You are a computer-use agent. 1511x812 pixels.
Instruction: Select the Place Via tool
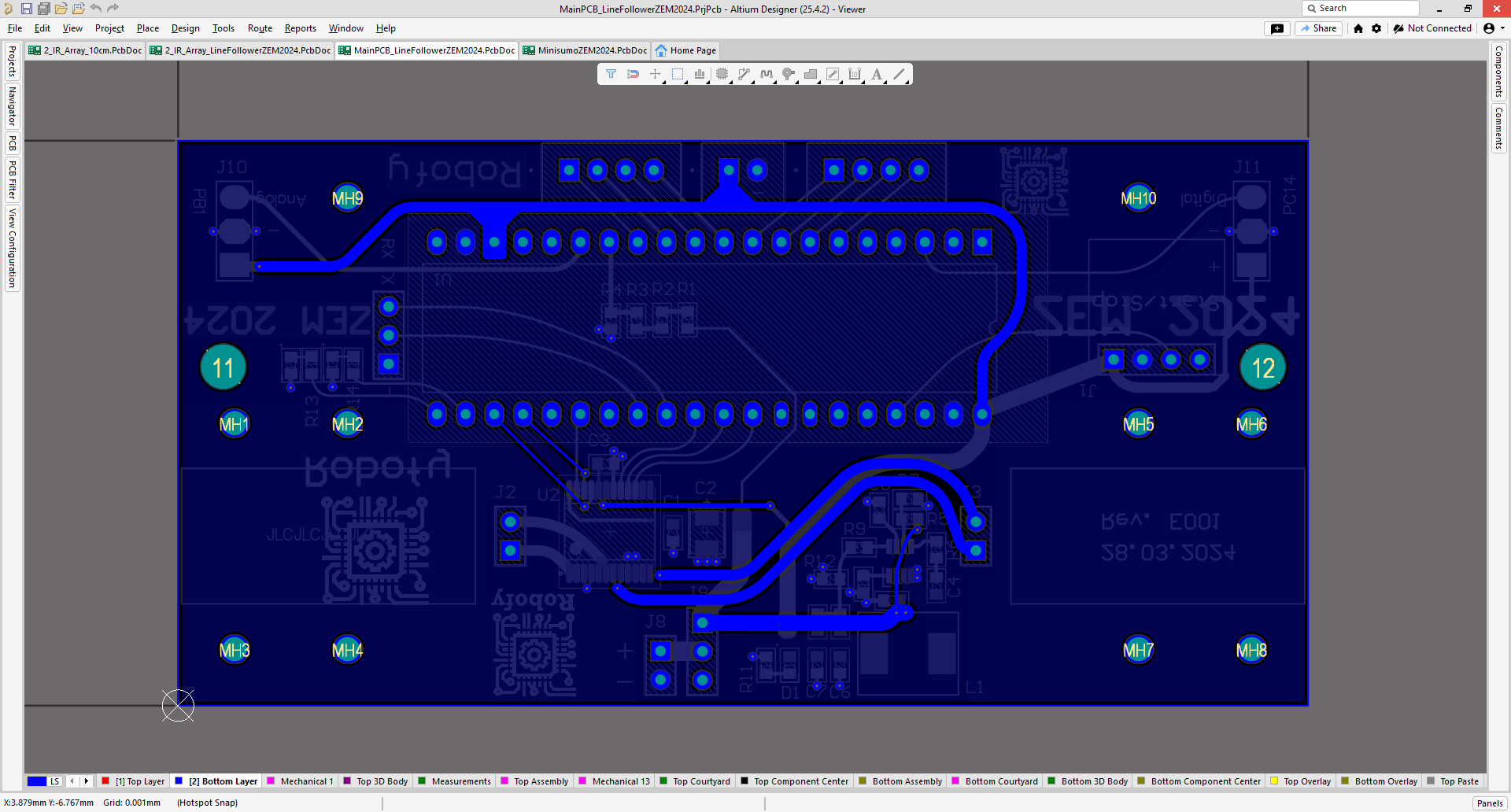789,74
